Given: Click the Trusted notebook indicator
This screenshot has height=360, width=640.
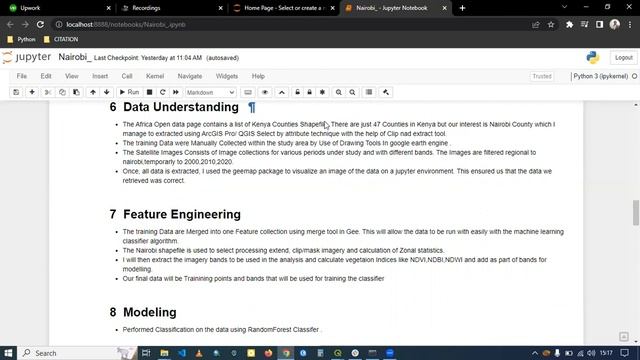Looking at the screenshot, I should 542,76.
